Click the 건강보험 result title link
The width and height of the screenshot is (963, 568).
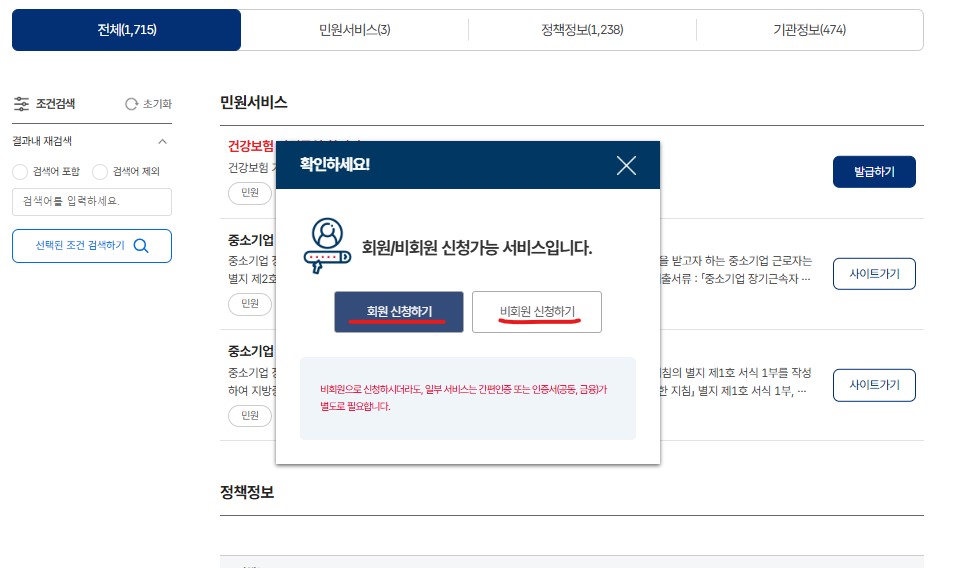(251, 146)
